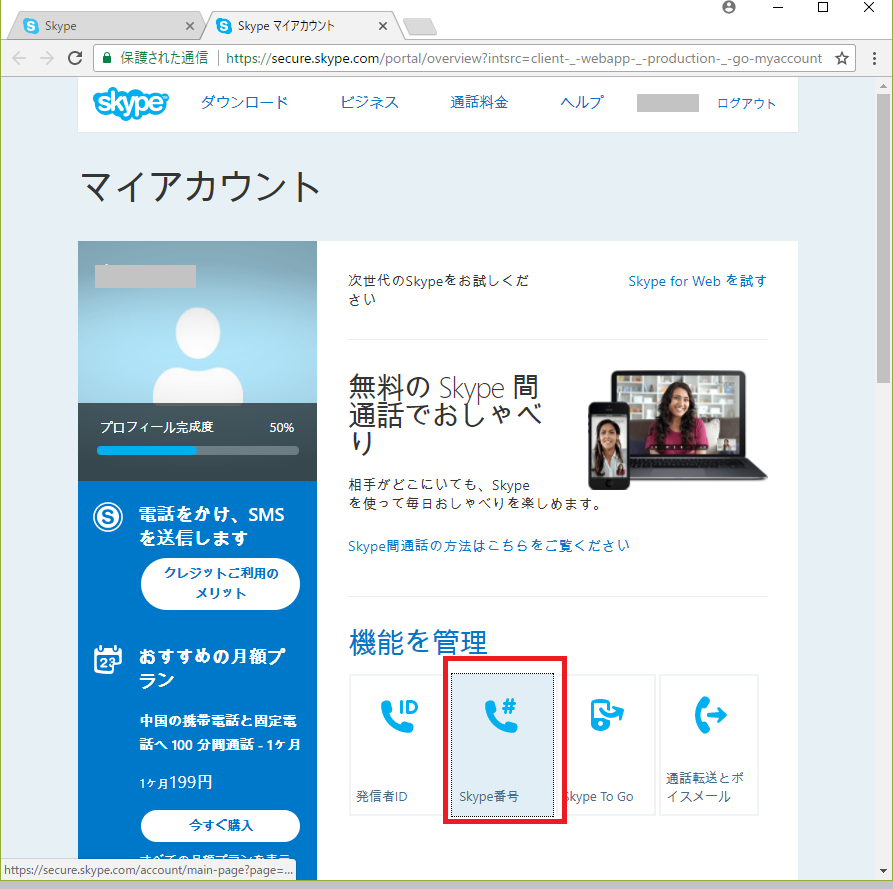The height and width of the screenshot is (889, 893).
Task: Close the Skype マイアカウント tab
Action: (x=383, y=26)
